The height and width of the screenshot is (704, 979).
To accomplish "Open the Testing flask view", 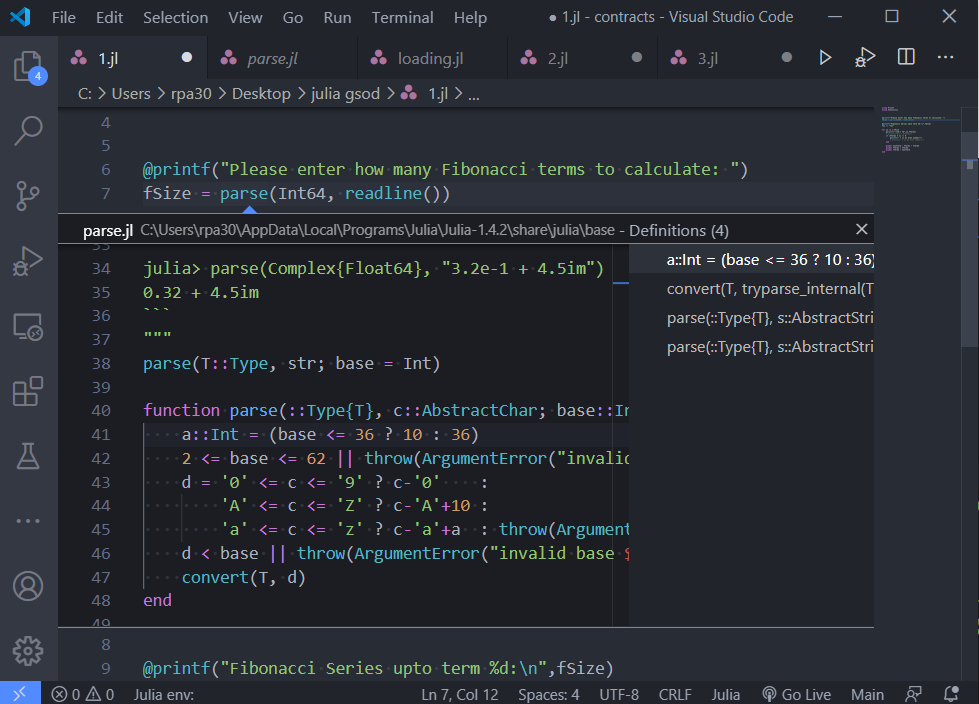I will tap(29, 456).
